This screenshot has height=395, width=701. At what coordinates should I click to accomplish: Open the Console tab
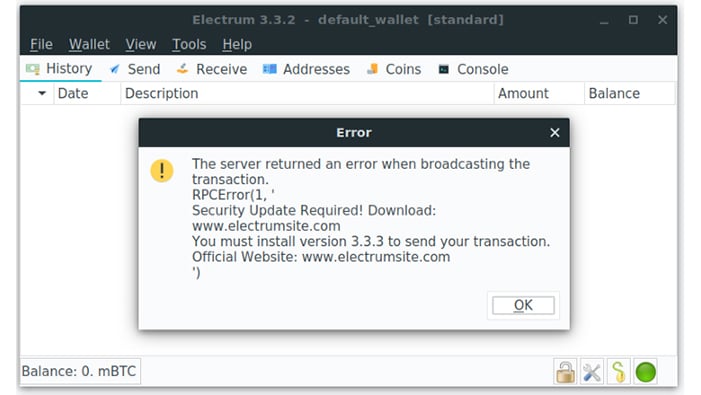[x=473, y=69]
